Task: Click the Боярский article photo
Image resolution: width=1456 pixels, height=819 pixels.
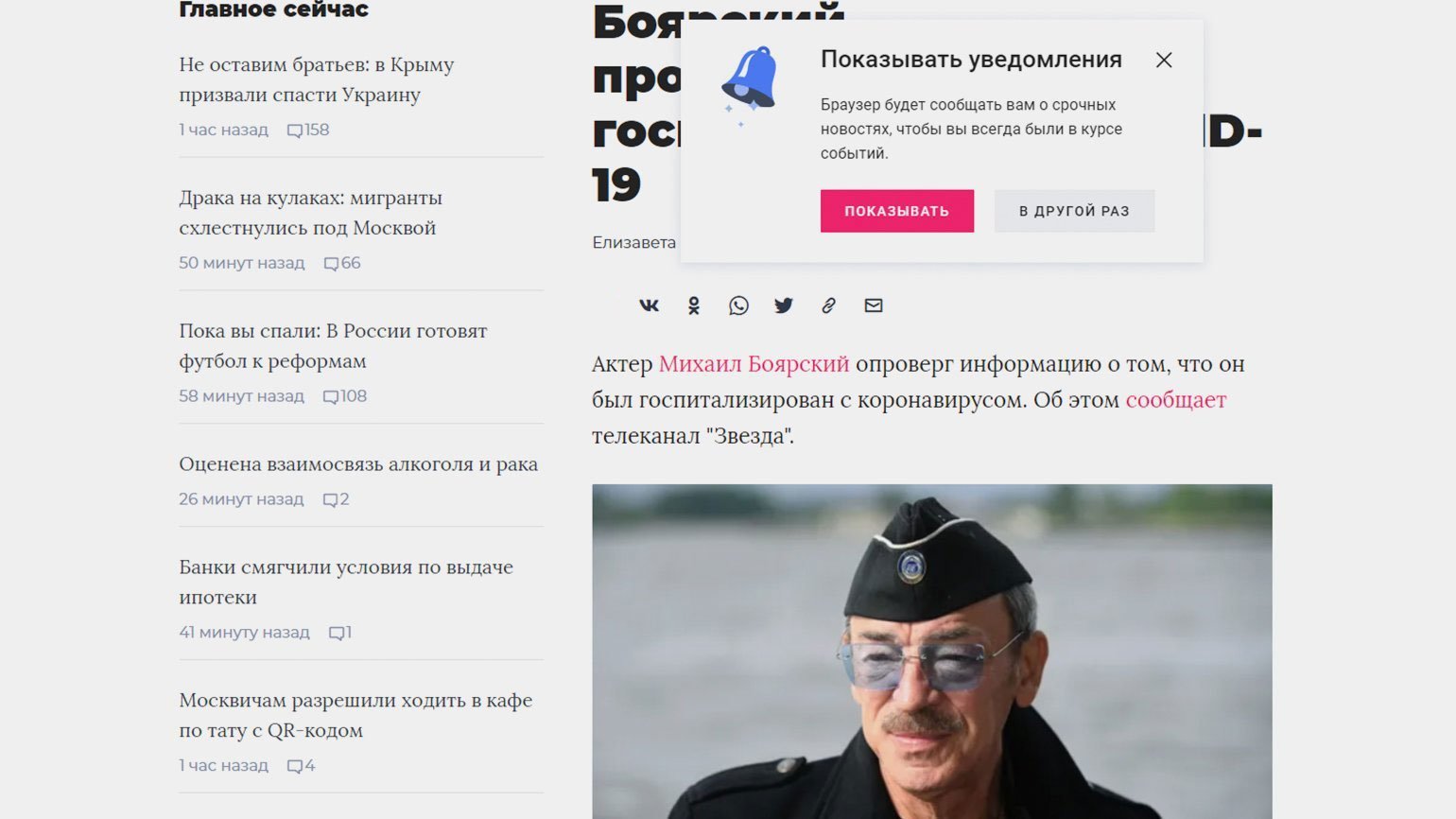Action: pos(932,652)
